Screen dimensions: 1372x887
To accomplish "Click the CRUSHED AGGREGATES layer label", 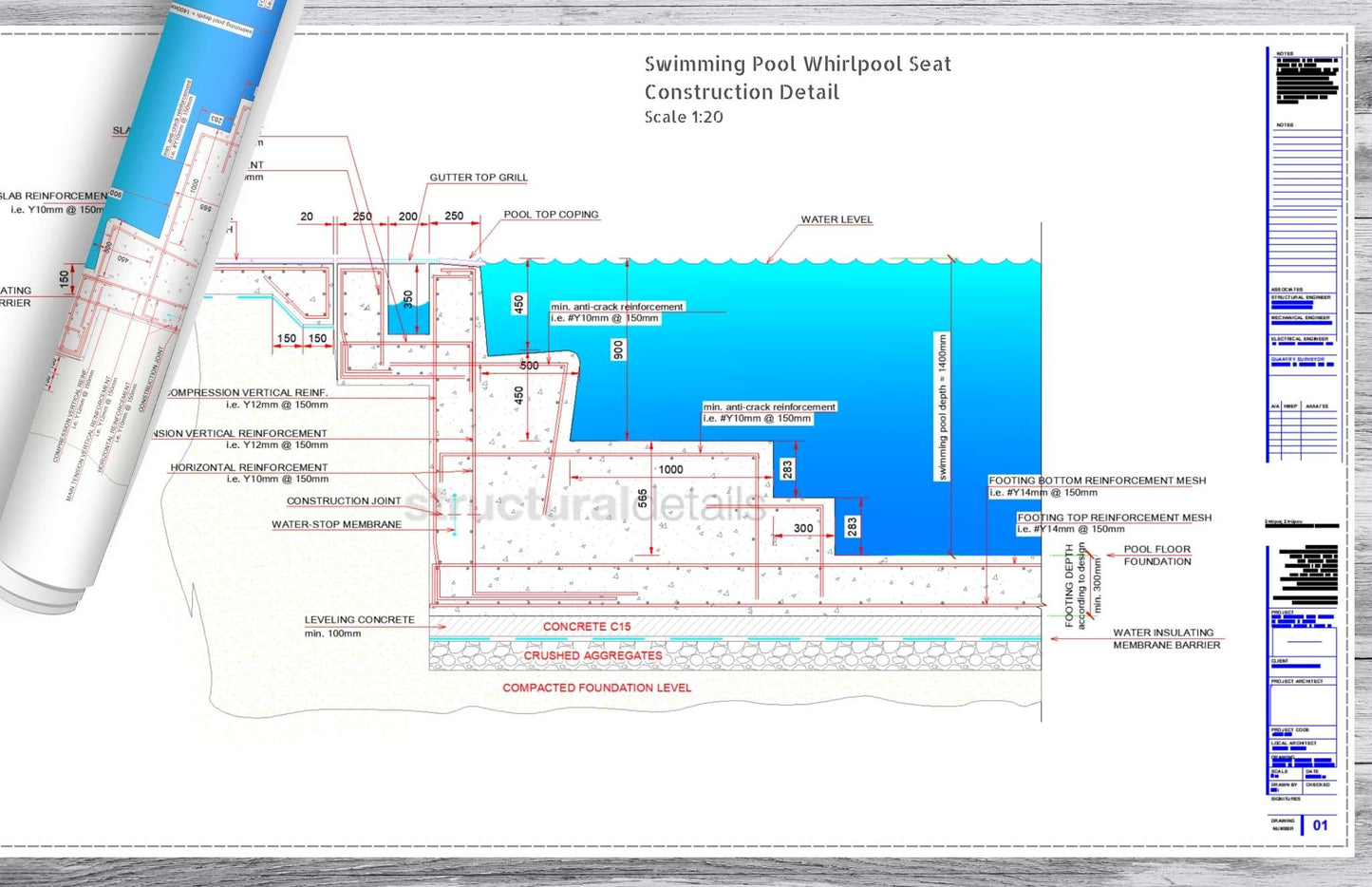I will [x=592, y=656].
